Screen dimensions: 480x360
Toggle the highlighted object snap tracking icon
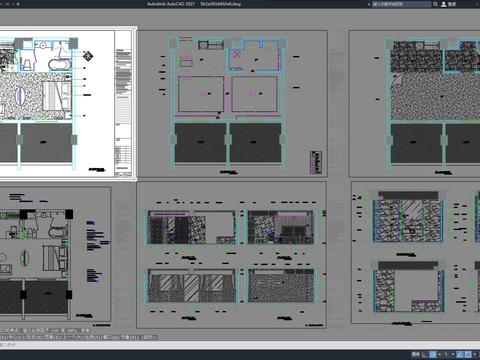coord(459,354)
